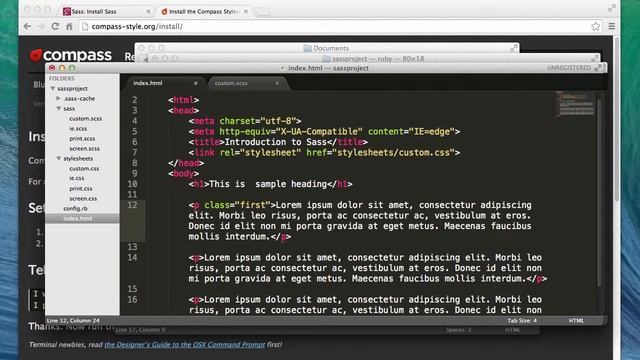Open print.css in the sidebar
The height and width of the screenshot is (360, 640).
pos(81,189)
